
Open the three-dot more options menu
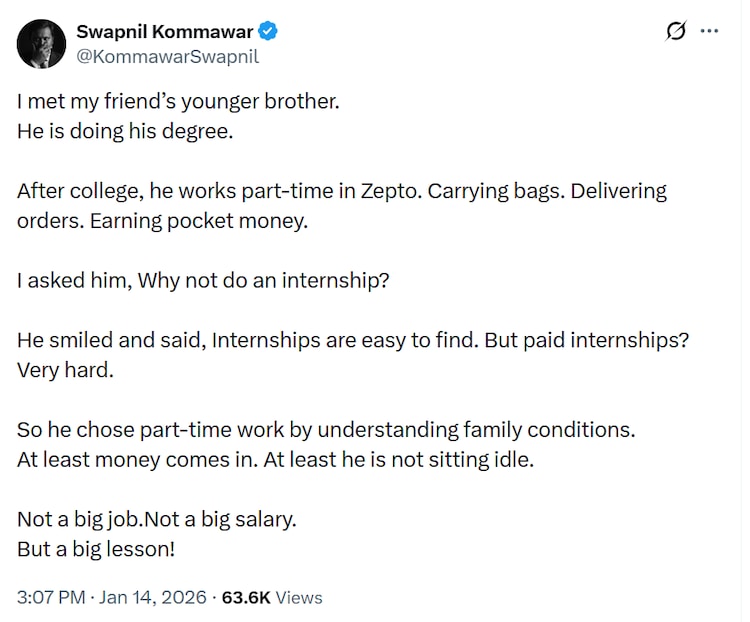[710, 31]
